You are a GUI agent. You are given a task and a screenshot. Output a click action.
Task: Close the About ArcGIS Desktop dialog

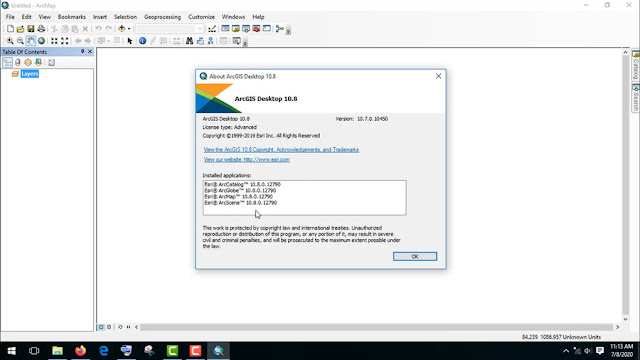pyautogui.click(x=438, y=76)
